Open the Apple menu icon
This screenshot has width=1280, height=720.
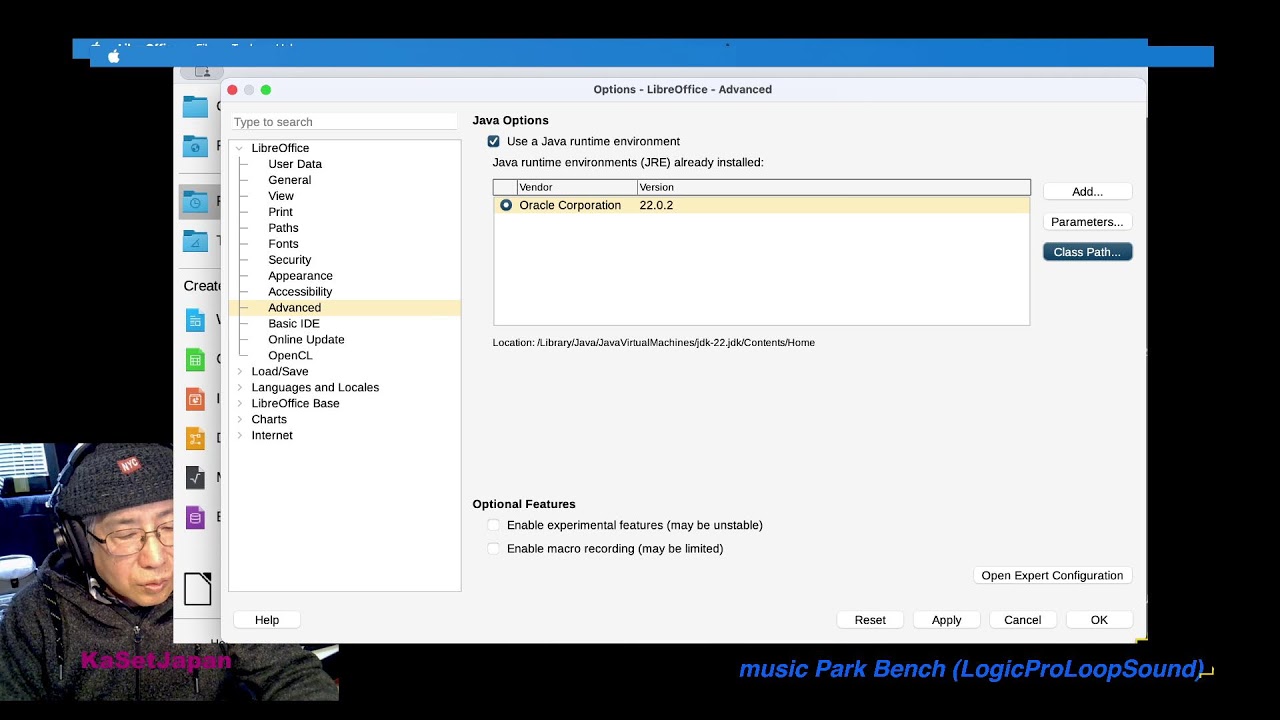coord(113,57)
